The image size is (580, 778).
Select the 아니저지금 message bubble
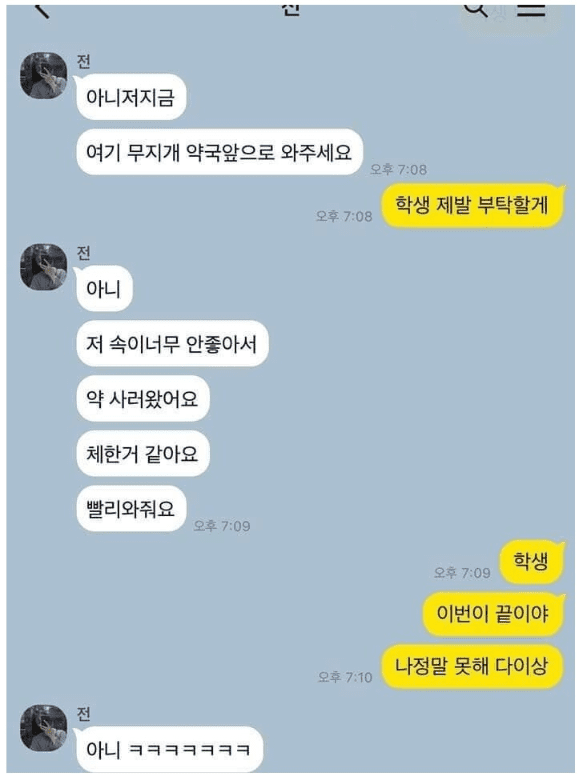click(131, 97)
